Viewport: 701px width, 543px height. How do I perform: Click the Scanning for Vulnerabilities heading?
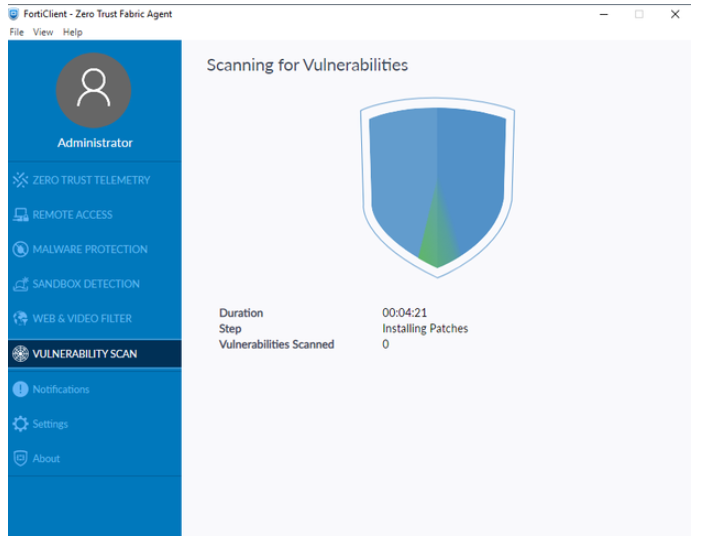tap(307, 65)
